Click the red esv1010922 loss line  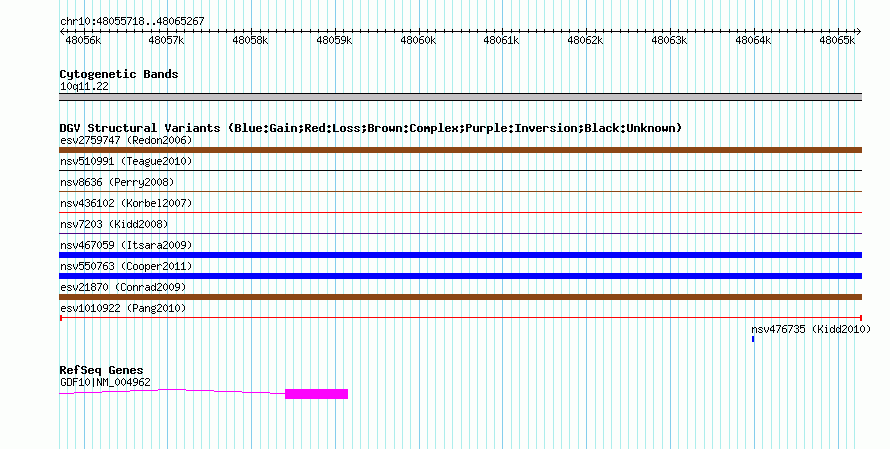click(x=460, y=318)
